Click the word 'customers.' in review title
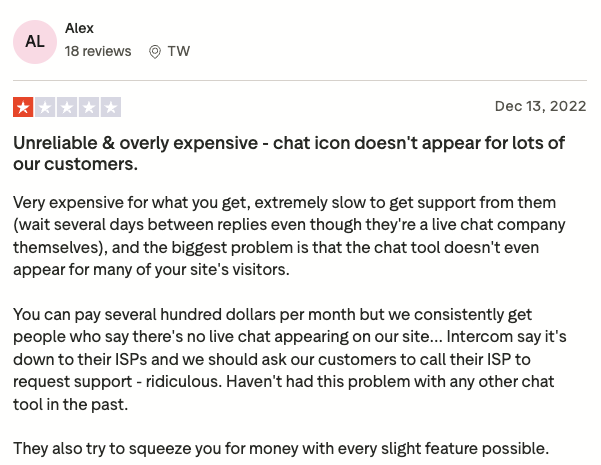The width and height of the screenshot is (601, 465). pyautogui.click(x=91, y=164)
